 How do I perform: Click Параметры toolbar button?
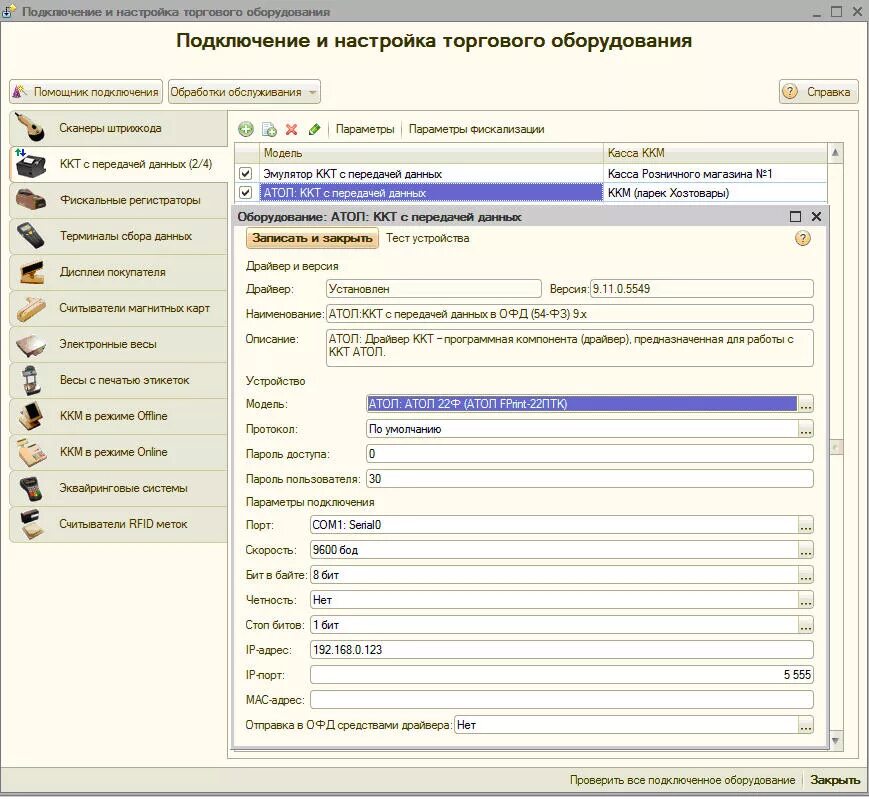tap(365, 129)
